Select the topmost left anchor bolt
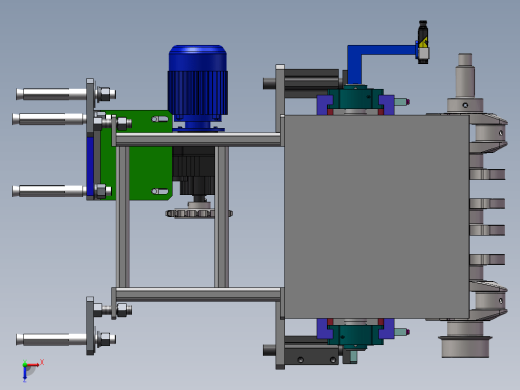Image resolution: width=520 pixels, height=390 pixels. 66,94
